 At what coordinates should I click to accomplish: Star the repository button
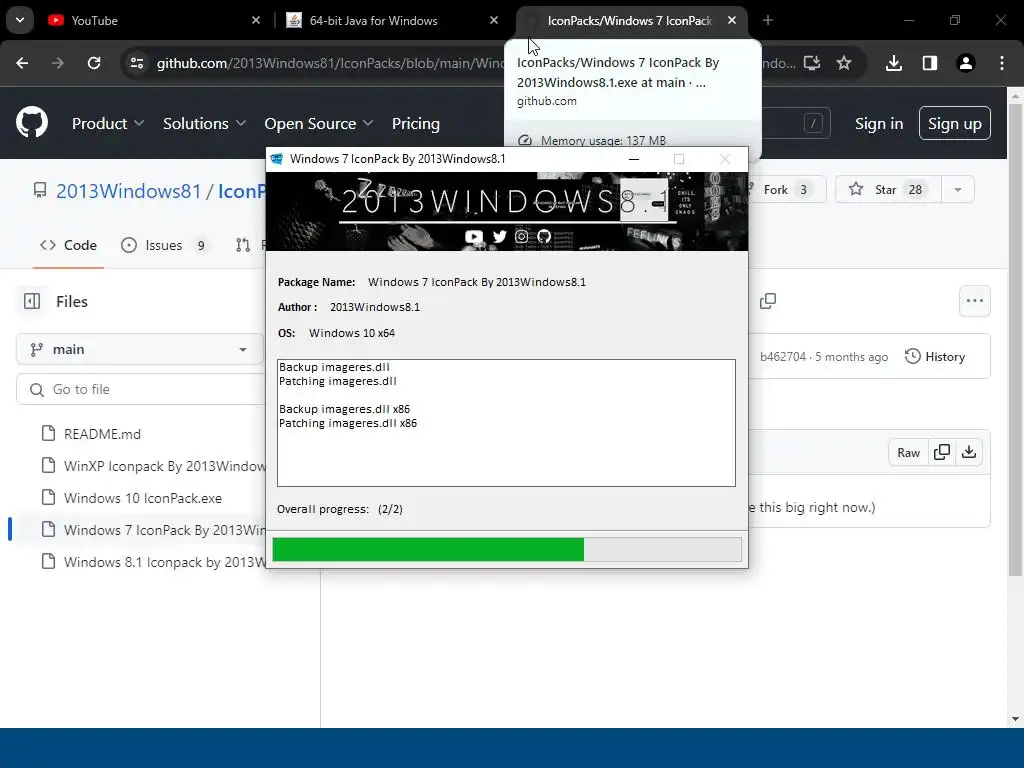click(889, 189)
